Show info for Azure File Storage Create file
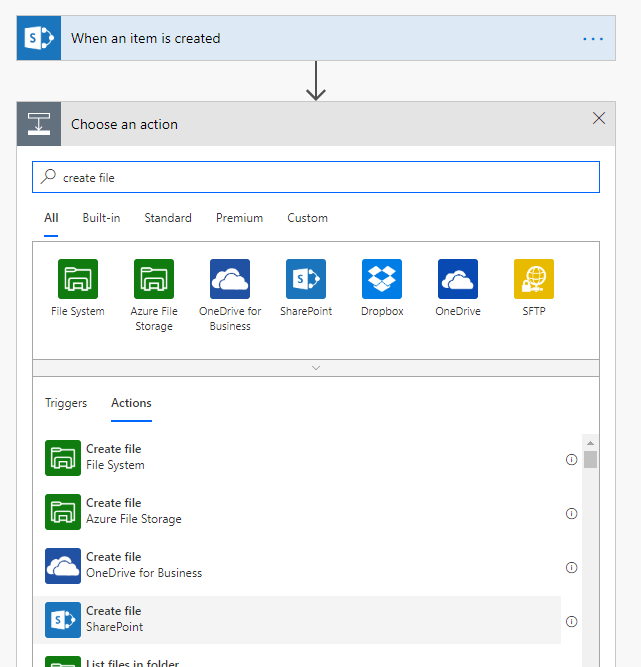The image size is (641, 667). click(572, 513)
